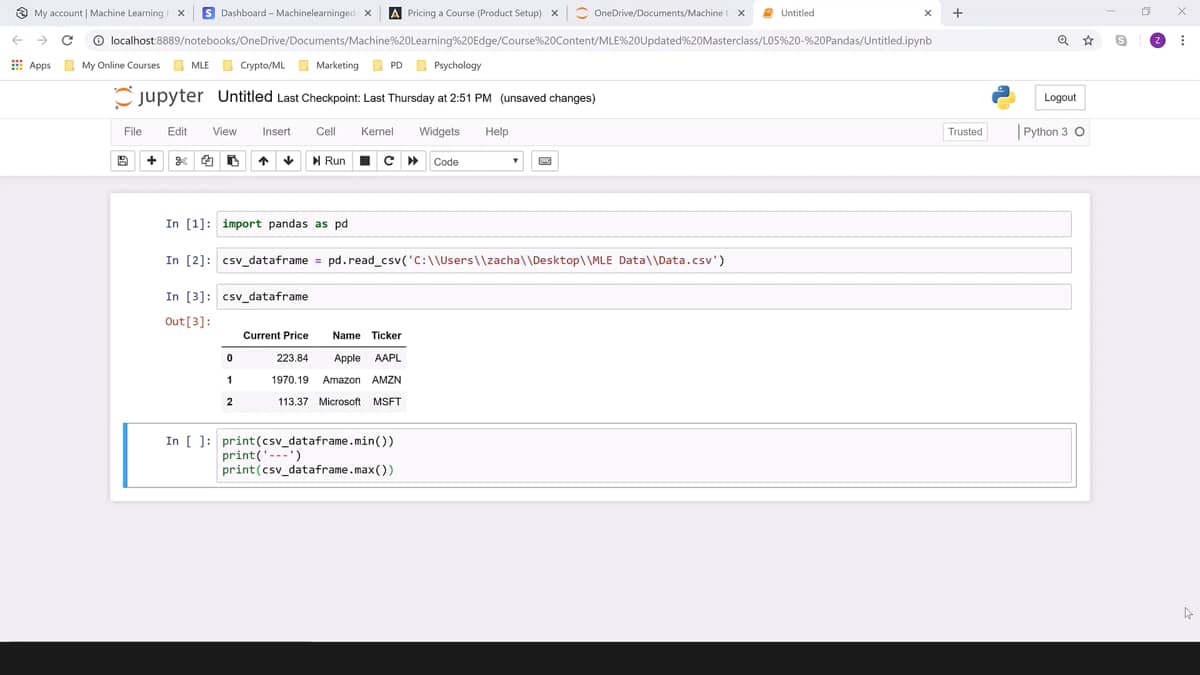Click the Python 3 kernel name
The width and height of the screenshot is (1200, 675).
click(x=1045, y=132)
